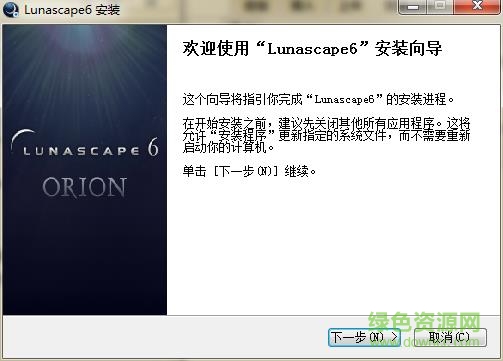Click the 取消(C) button

pyautogui.click(x=450, y=337)
